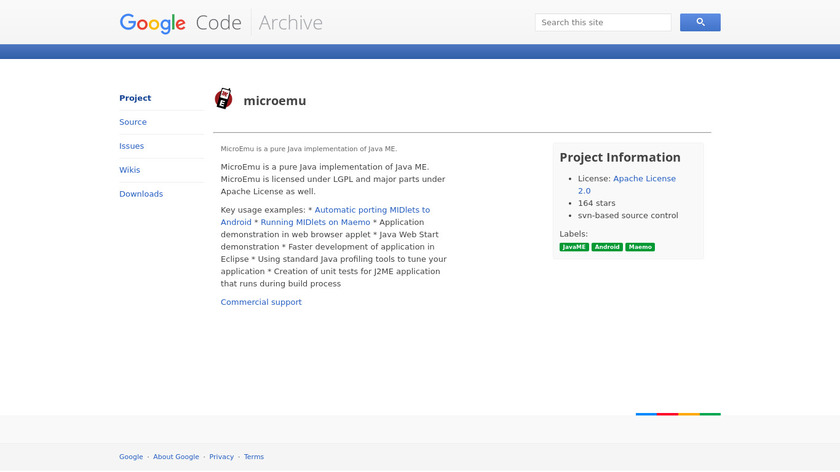Open the Project sidebar tab

[135, 98]
